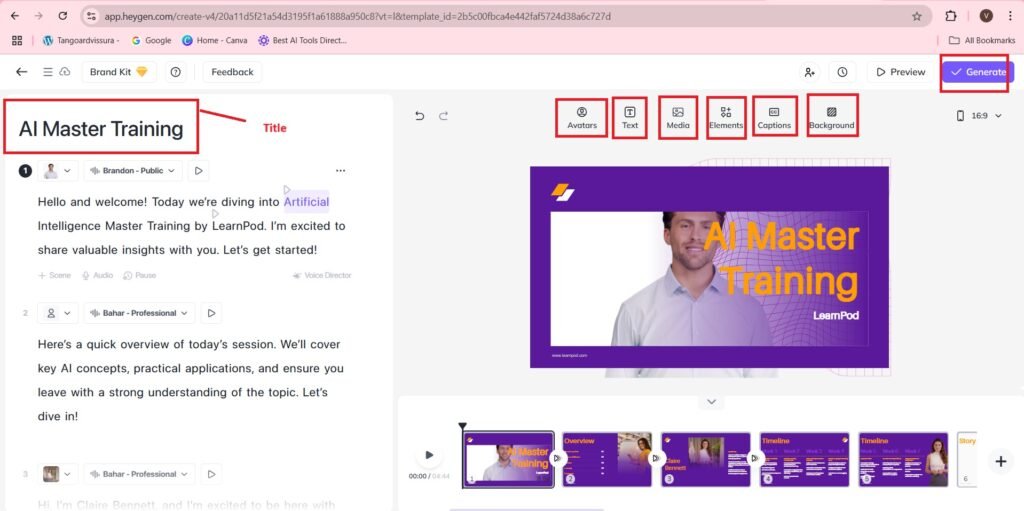Add a new scene with the plus icon

click(x=1000, y=461)
